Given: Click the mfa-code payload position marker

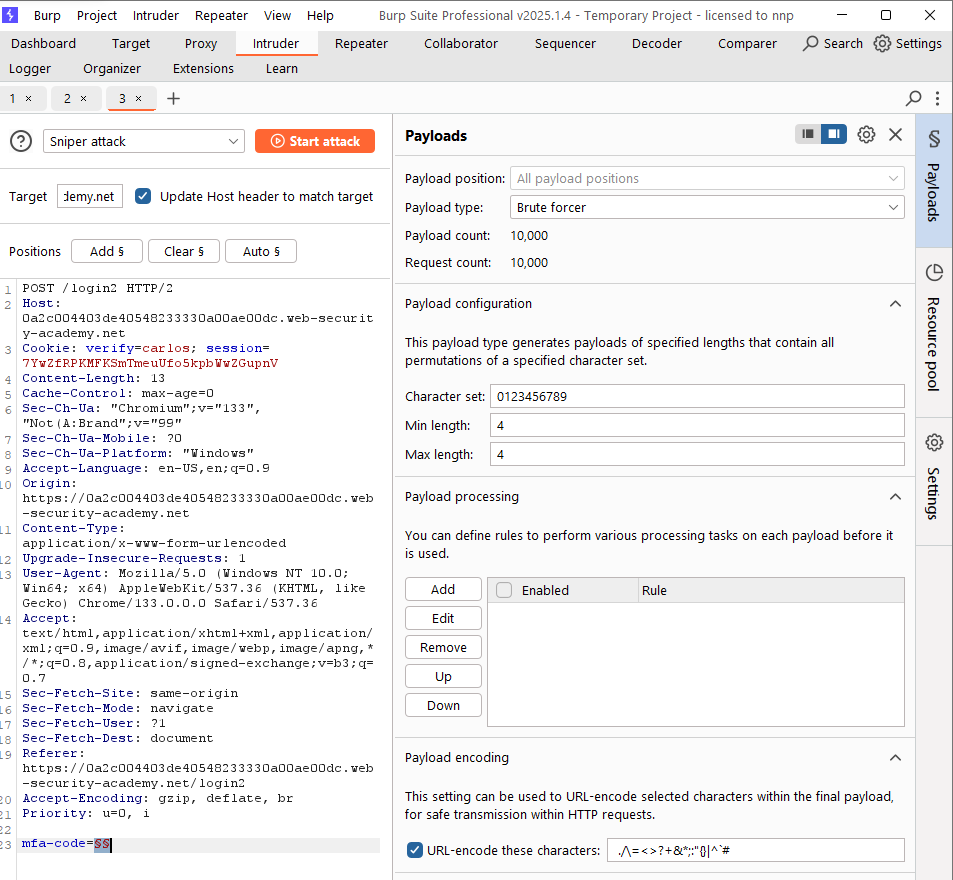Looking at the screenshot, I should click(102, 844).
